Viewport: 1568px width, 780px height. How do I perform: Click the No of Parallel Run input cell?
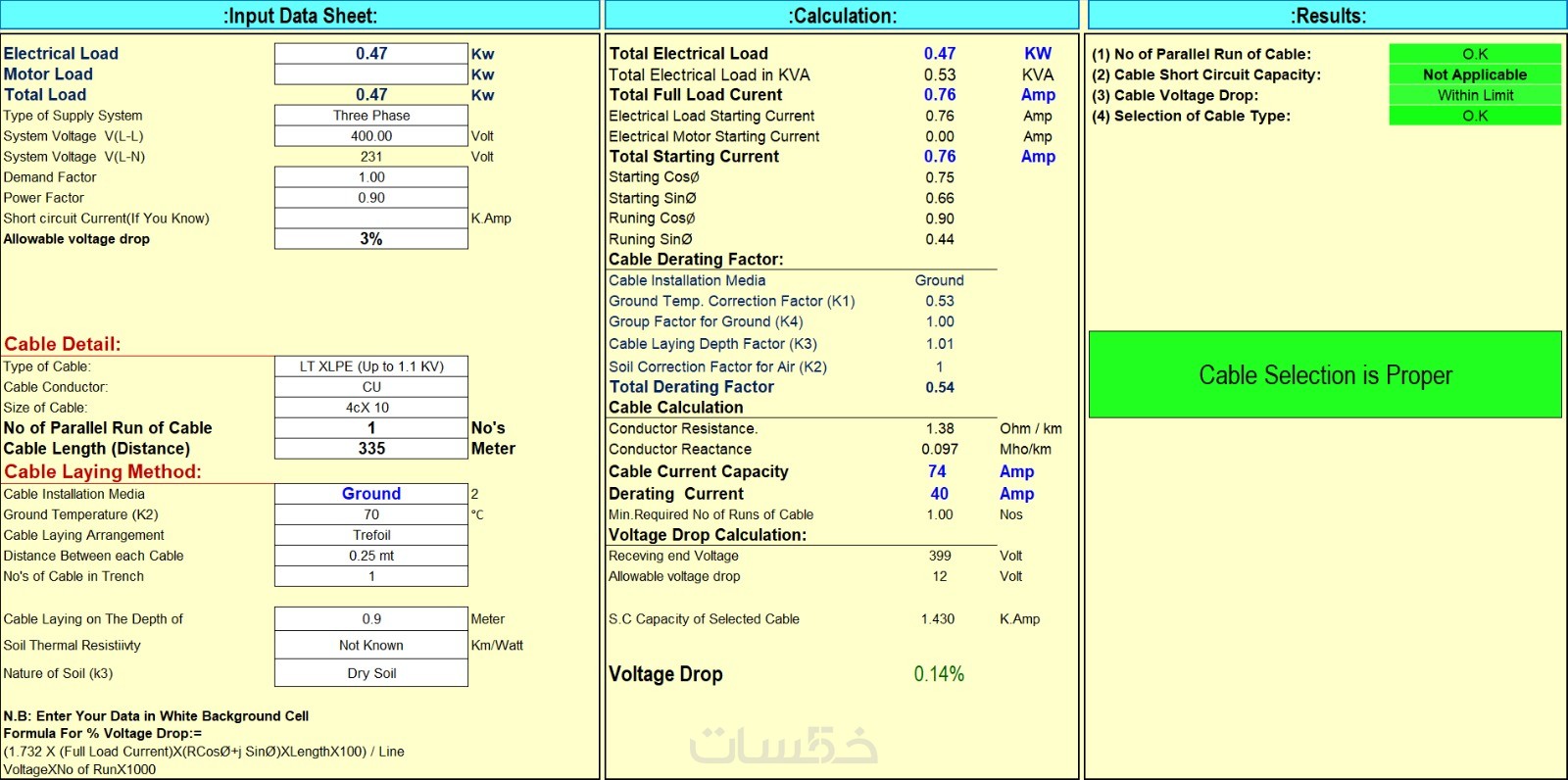tap(371, 428)
